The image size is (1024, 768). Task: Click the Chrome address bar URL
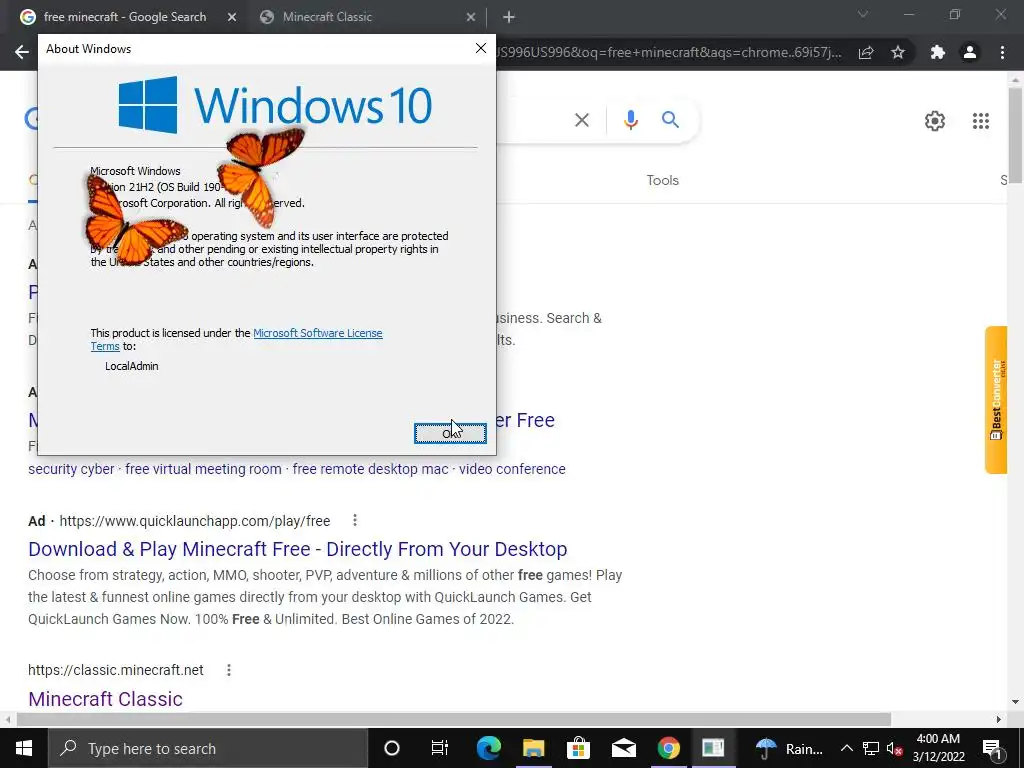[669, 52]
